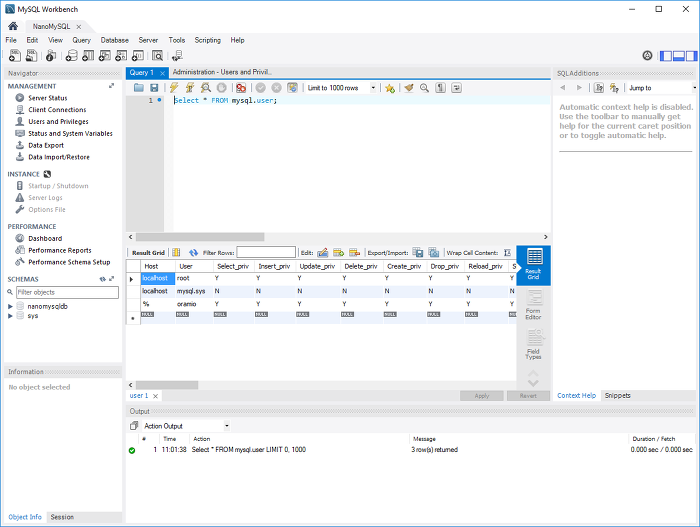Screen dimensions: 700x527
Task: Open a script file in editor
Action: (139, 88)
